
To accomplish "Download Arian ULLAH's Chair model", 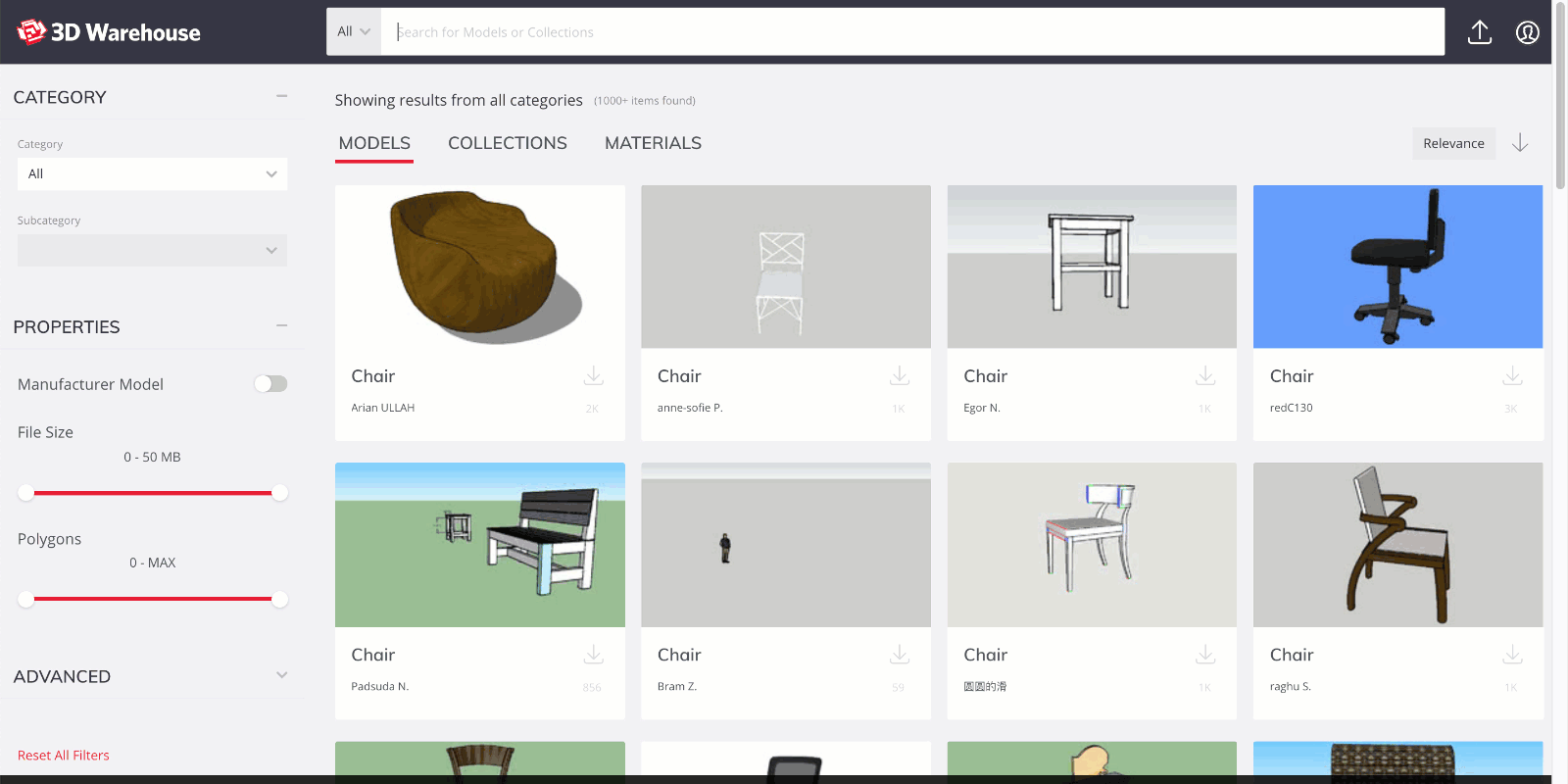I will 593,376.
